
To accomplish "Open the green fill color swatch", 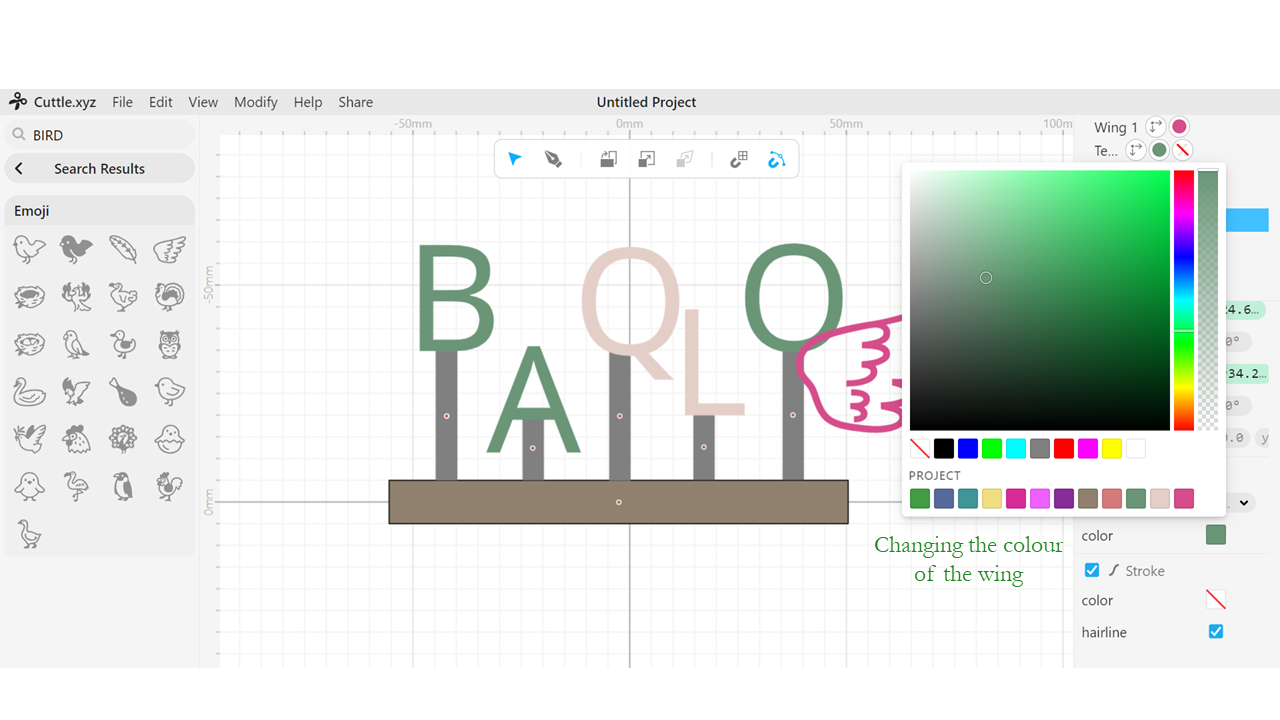I will pos(1216,535).
